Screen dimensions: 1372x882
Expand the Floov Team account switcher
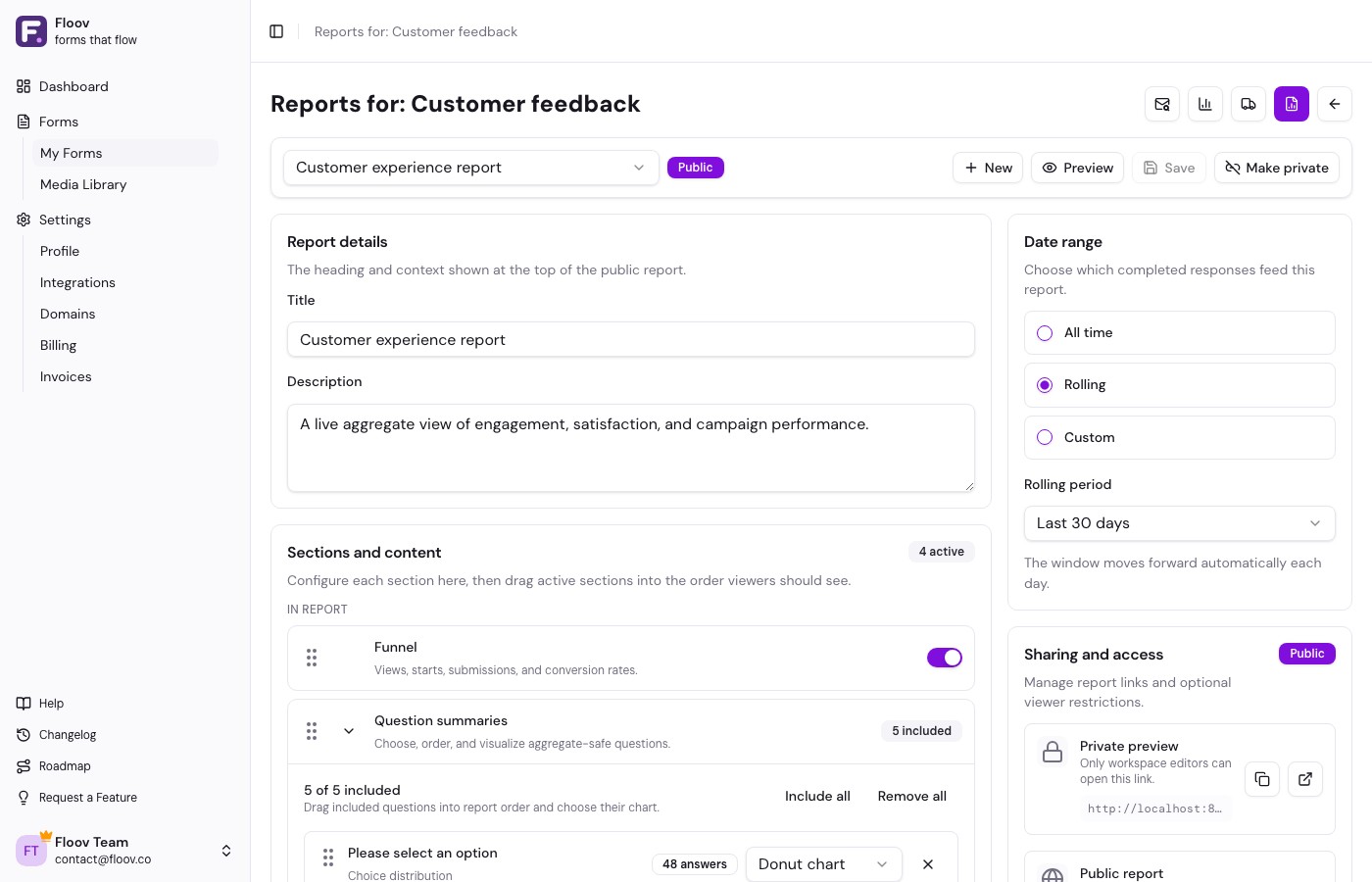coord(226,851)
